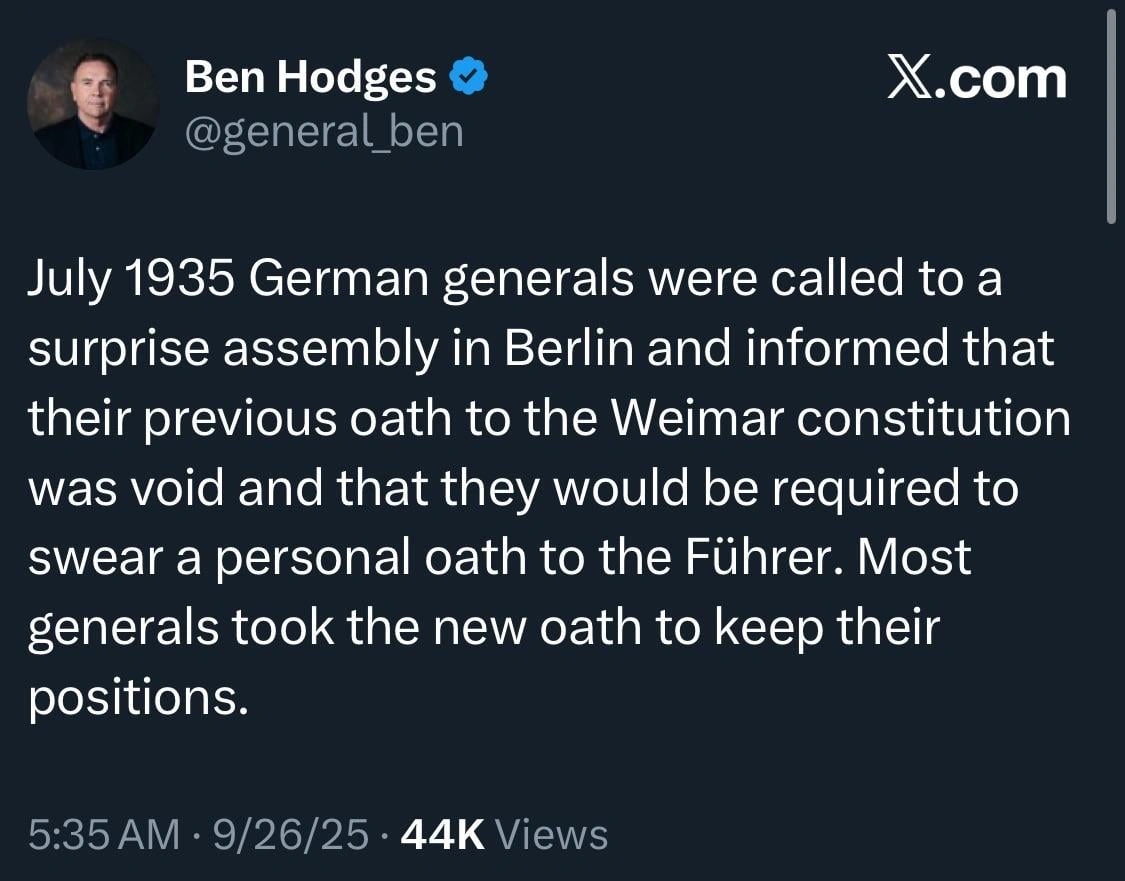Click the phrase "Weimar constitution"

point(840,419)
